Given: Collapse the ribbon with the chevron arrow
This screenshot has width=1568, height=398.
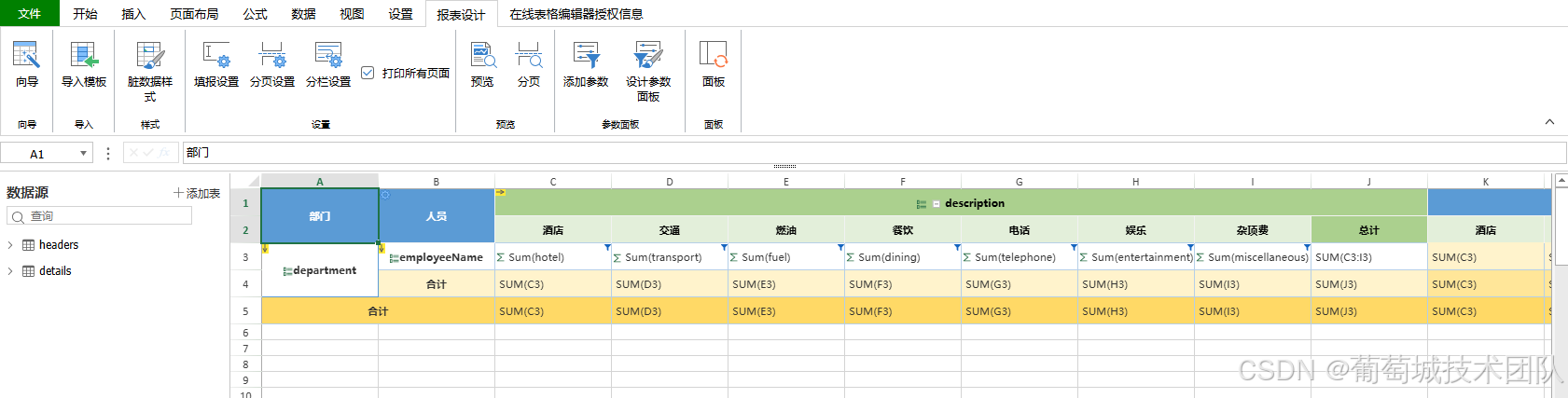Looking at the screenshot, I should click(x=1549, y=122).
